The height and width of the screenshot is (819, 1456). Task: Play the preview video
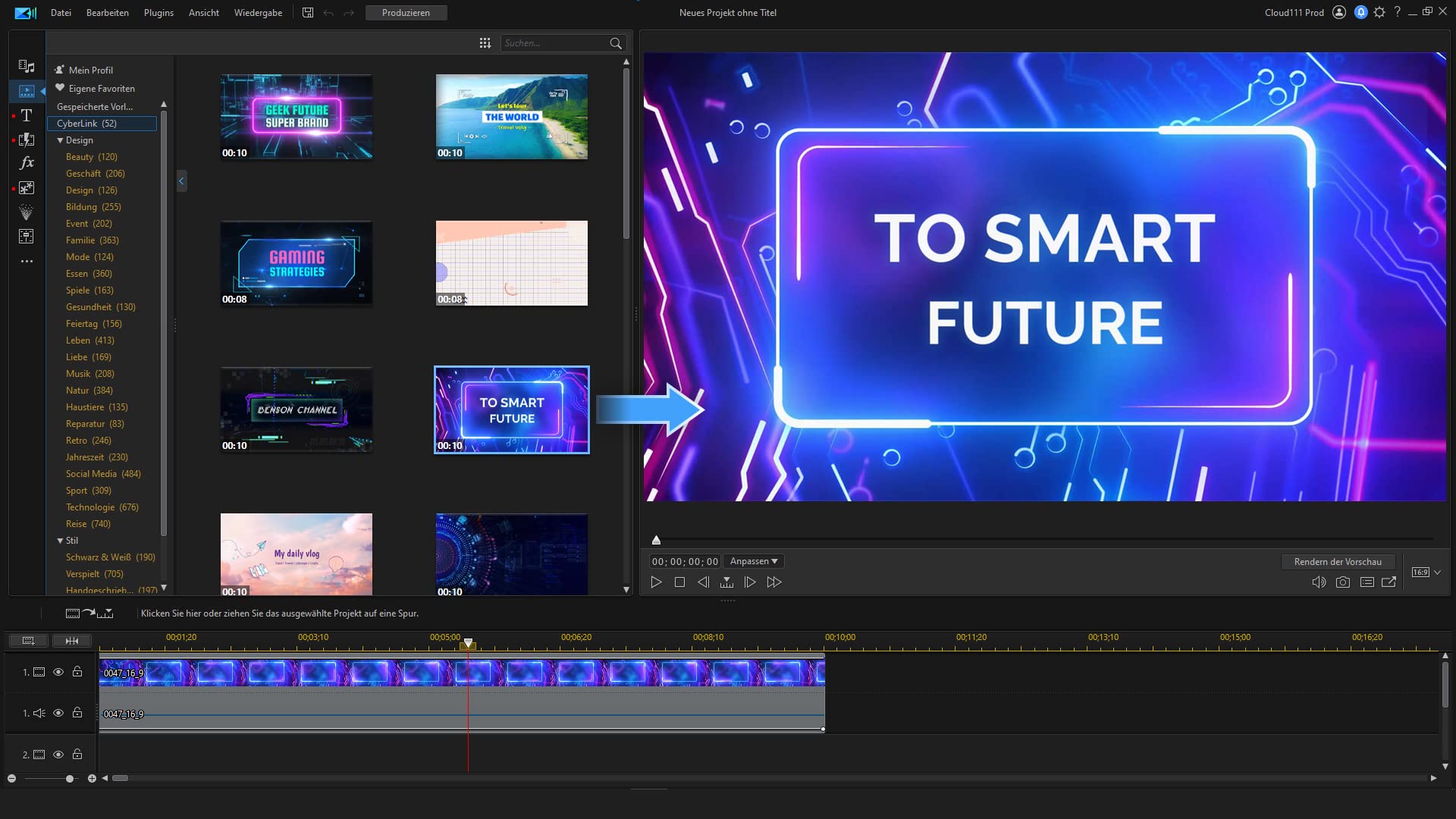(x=657, y=582)
